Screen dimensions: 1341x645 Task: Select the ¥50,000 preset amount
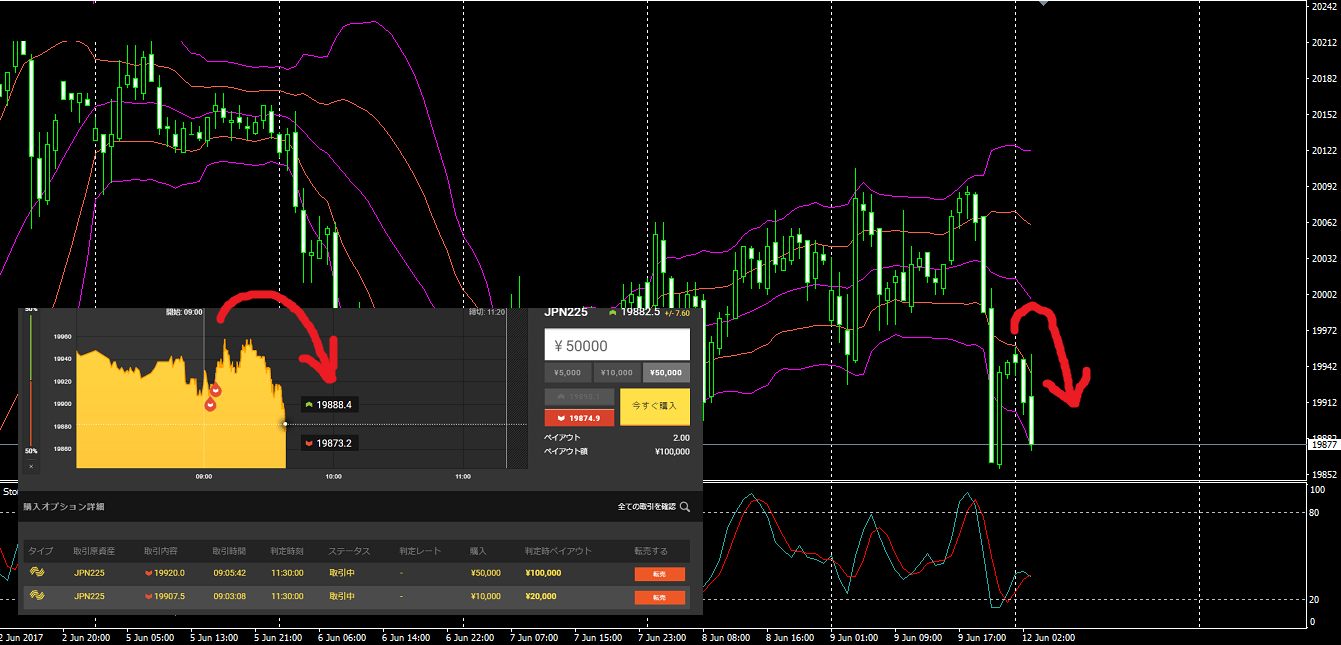point(665,373)
